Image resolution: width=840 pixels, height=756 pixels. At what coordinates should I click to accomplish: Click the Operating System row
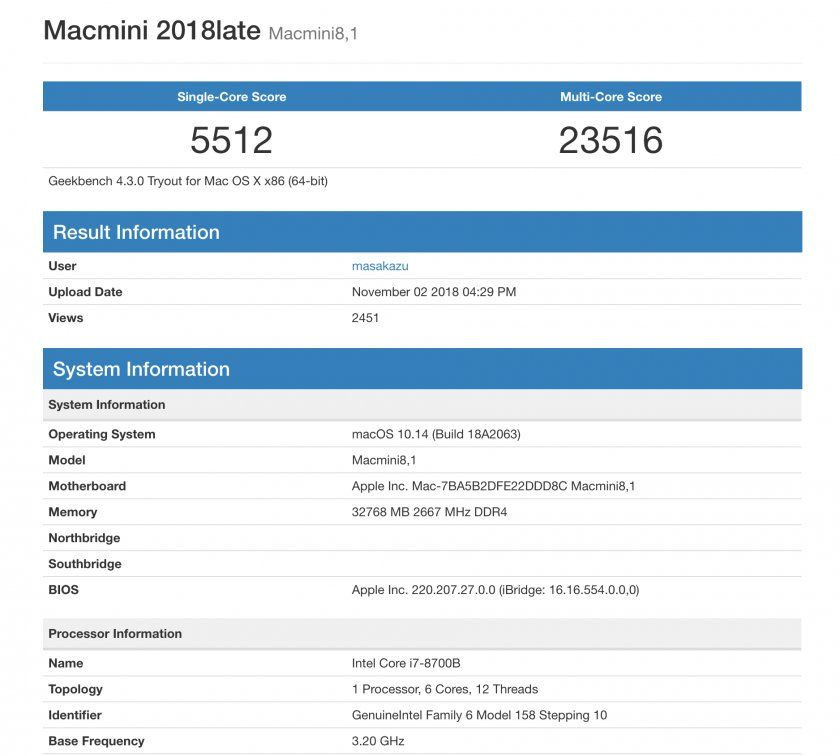point(430,434)
